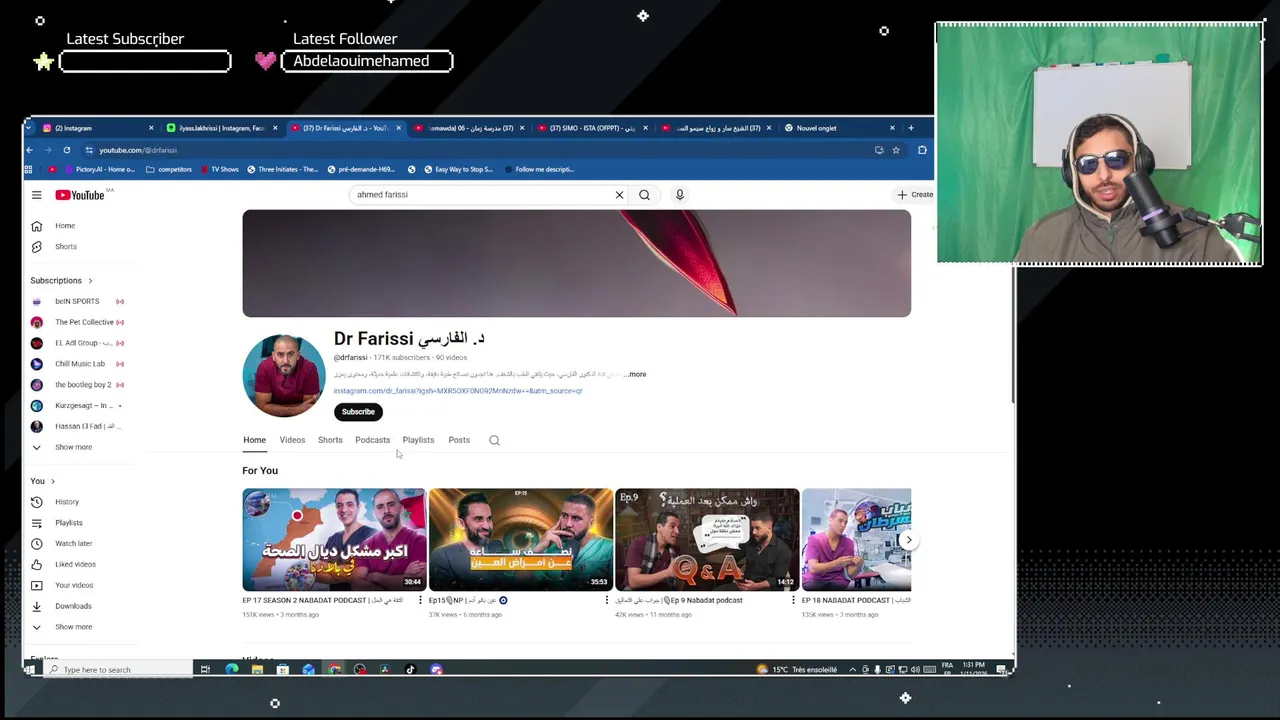Viewport: 1280px width, 720px height.
Task: Open History in the sidebar
Action: click(x=66, y=502)
